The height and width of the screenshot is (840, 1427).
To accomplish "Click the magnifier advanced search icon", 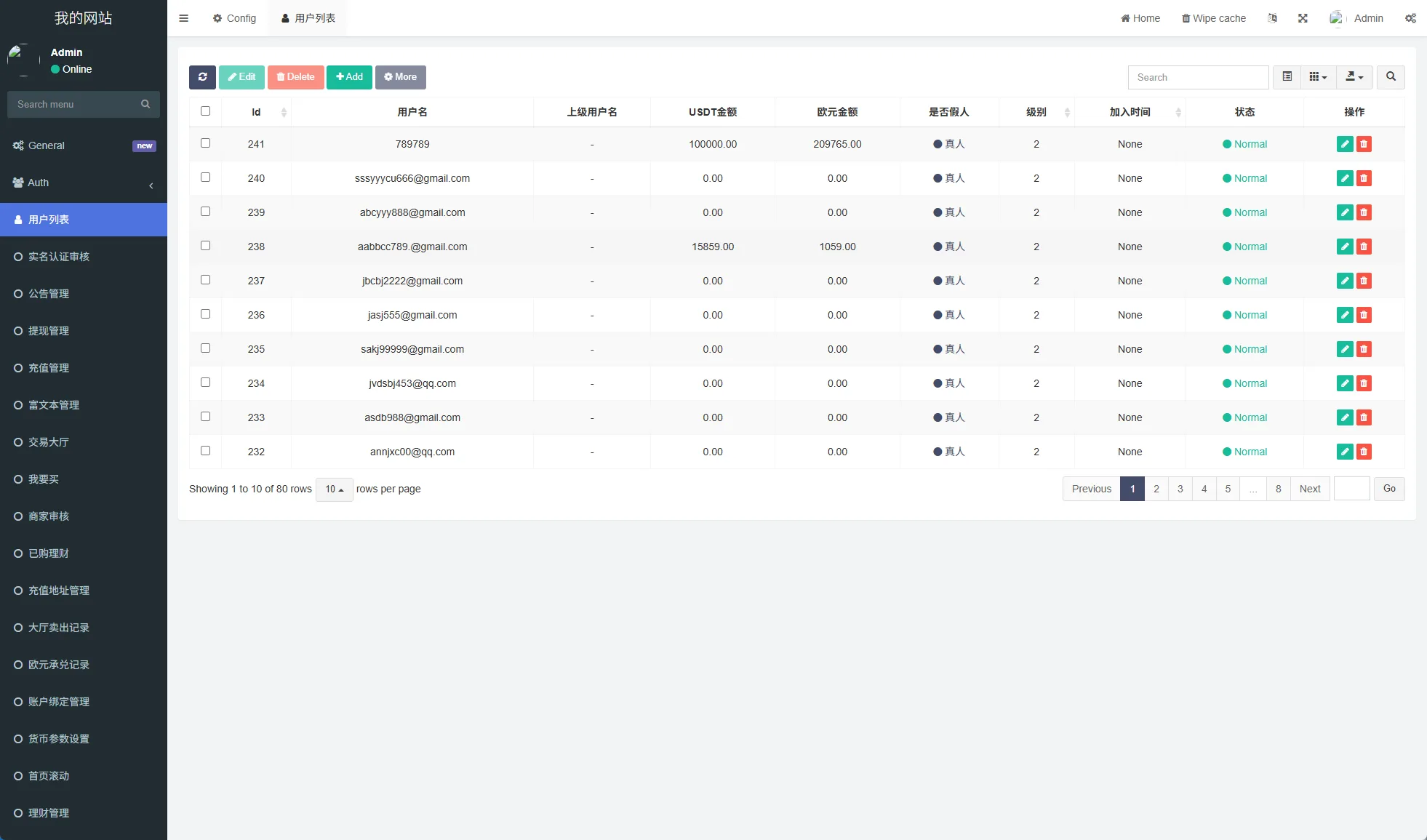I will tap(1391, 77).
